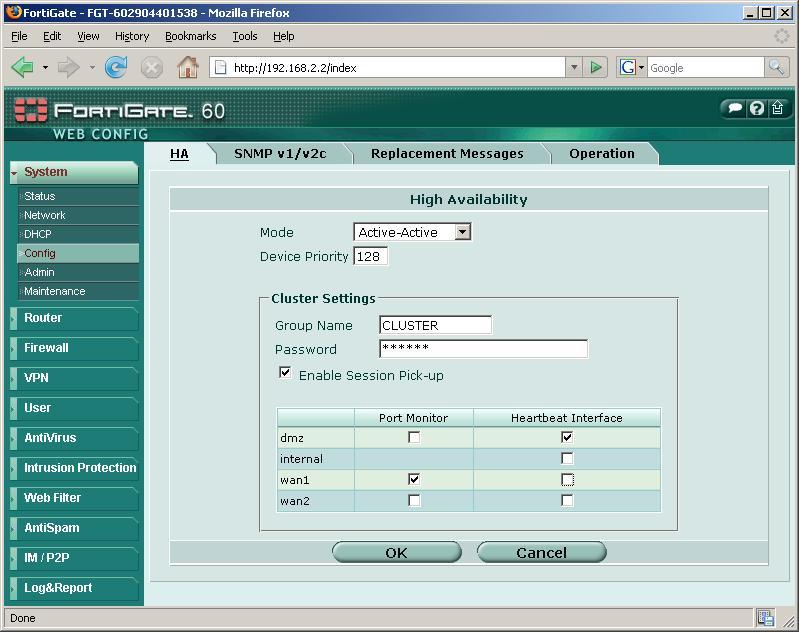Go back with the green Back arrow

pos(22,67)
